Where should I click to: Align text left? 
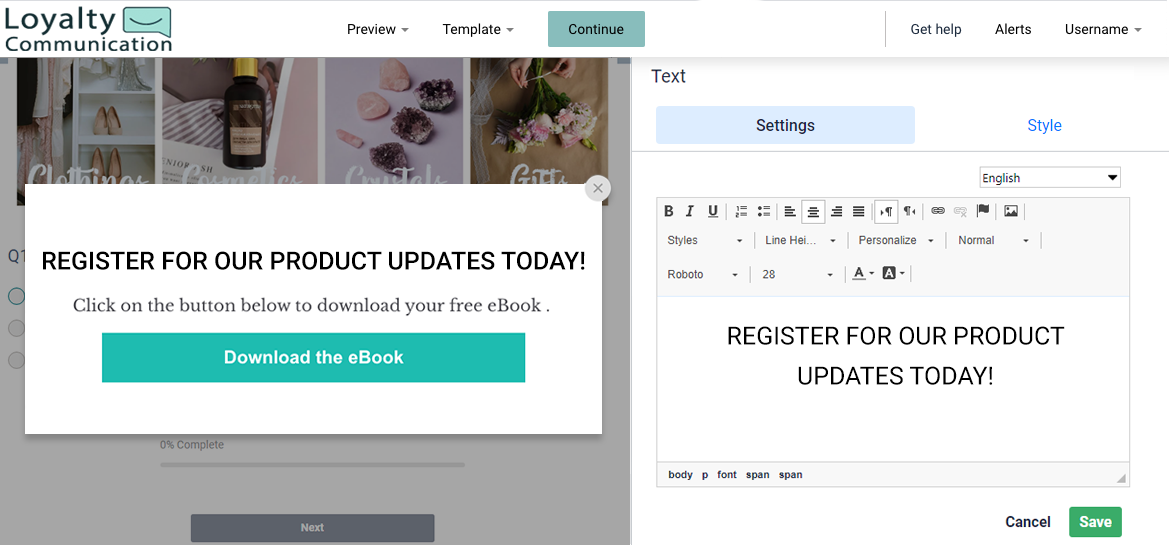(x=791, y=211)
